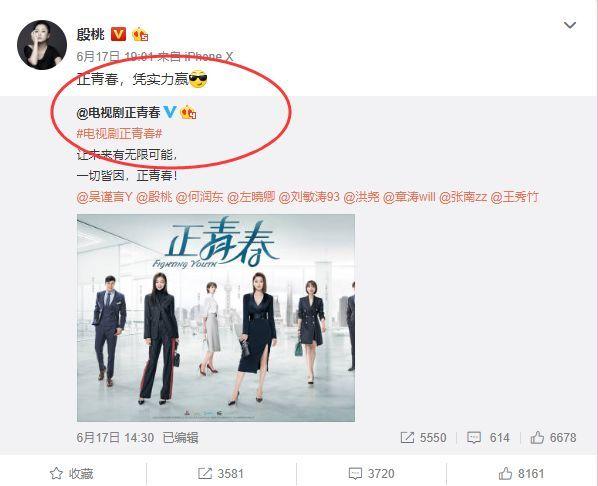The width and height of the screenshot is (598, 486).
Task: Open the #电视剧正青春# hashtag
Action: click(x=119, y=134)
